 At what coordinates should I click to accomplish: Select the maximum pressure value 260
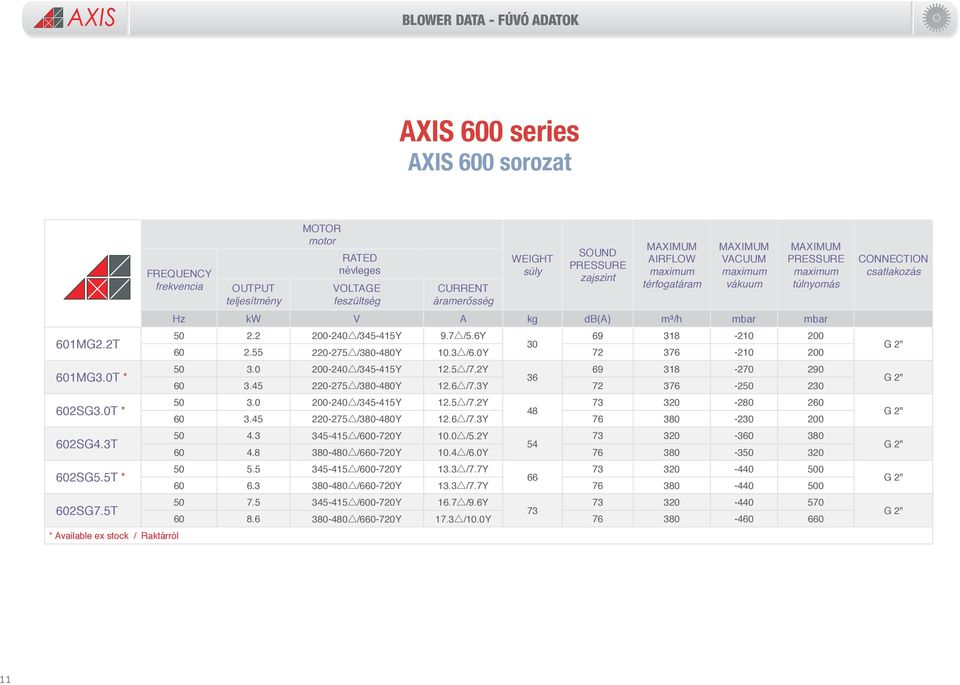point(816,403)
